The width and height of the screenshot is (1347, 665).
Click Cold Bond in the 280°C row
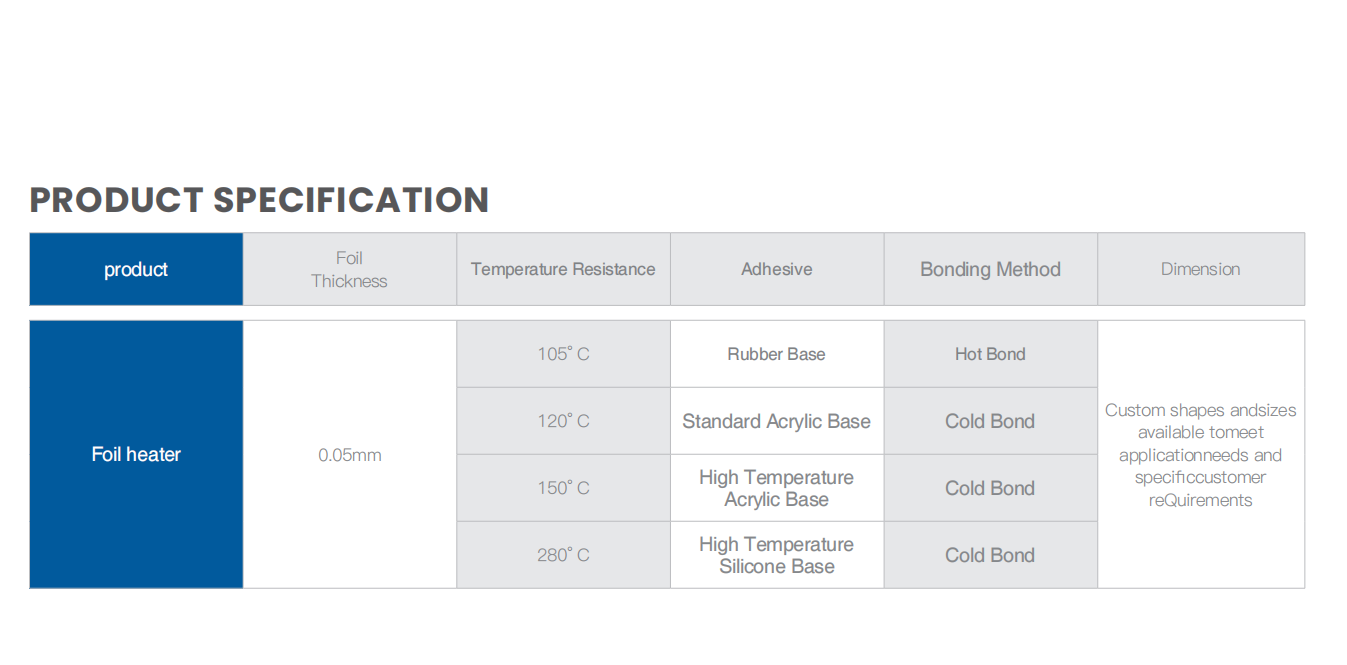990,555
